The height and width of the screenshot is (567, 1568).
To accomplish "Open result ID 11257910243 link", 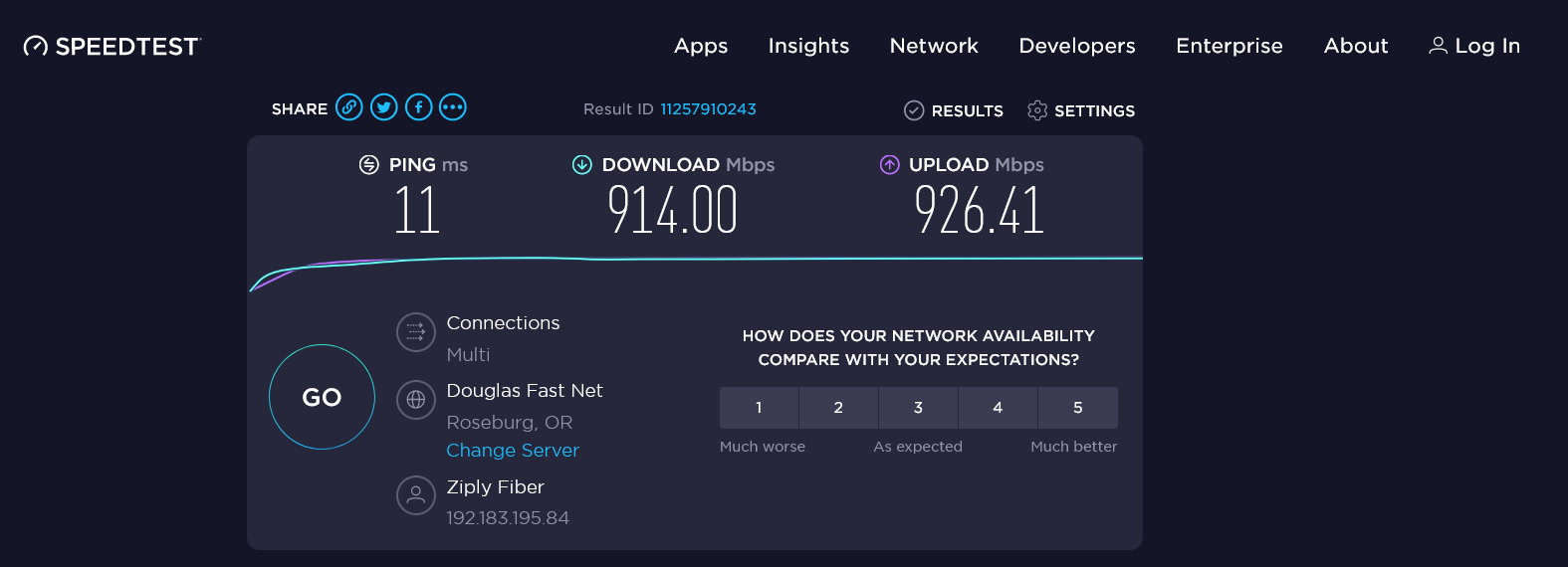I will point(708,109).
